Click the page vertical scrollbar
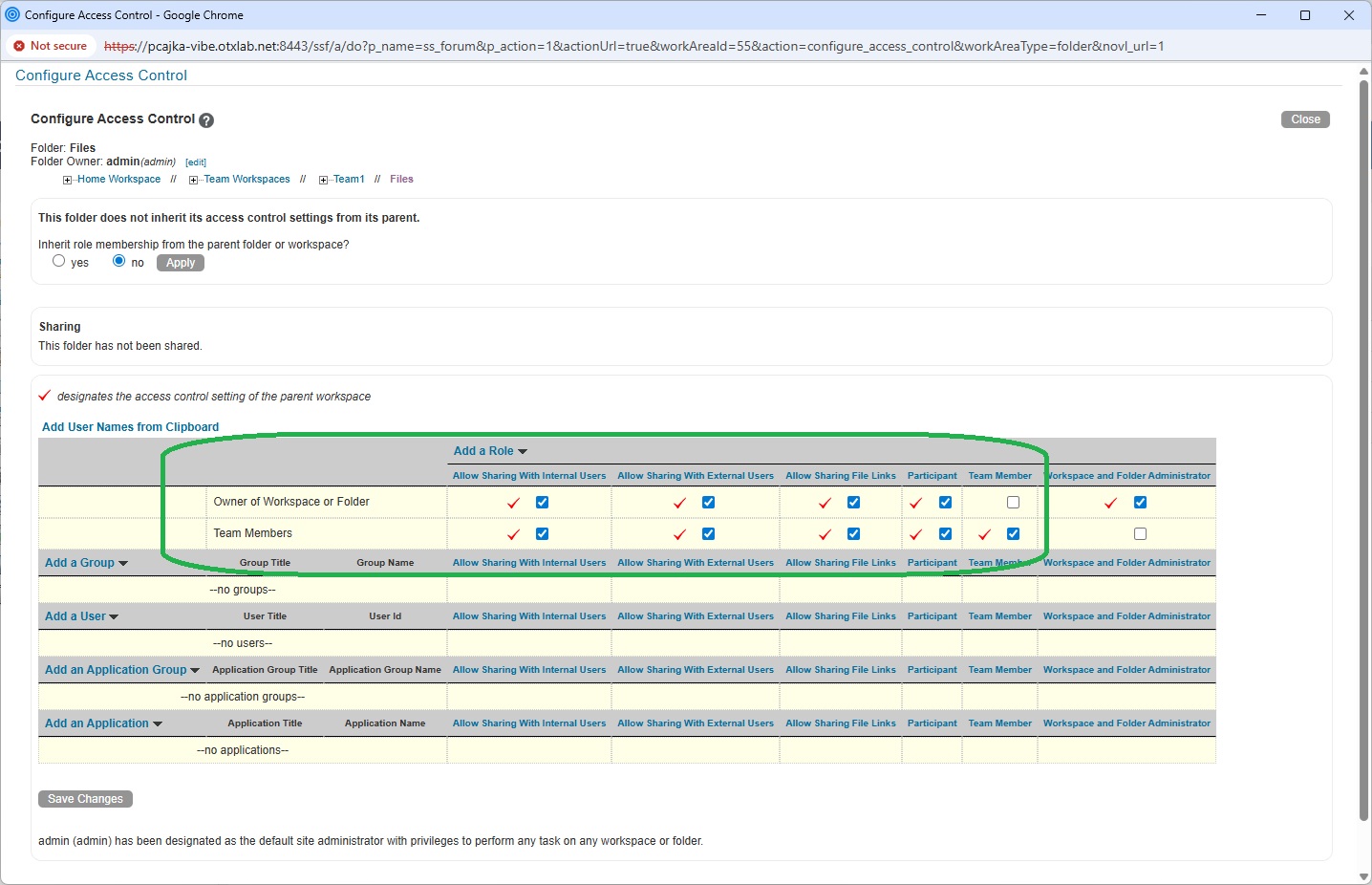Screen dimensions: 1372x885 (x=1364, y=449)
